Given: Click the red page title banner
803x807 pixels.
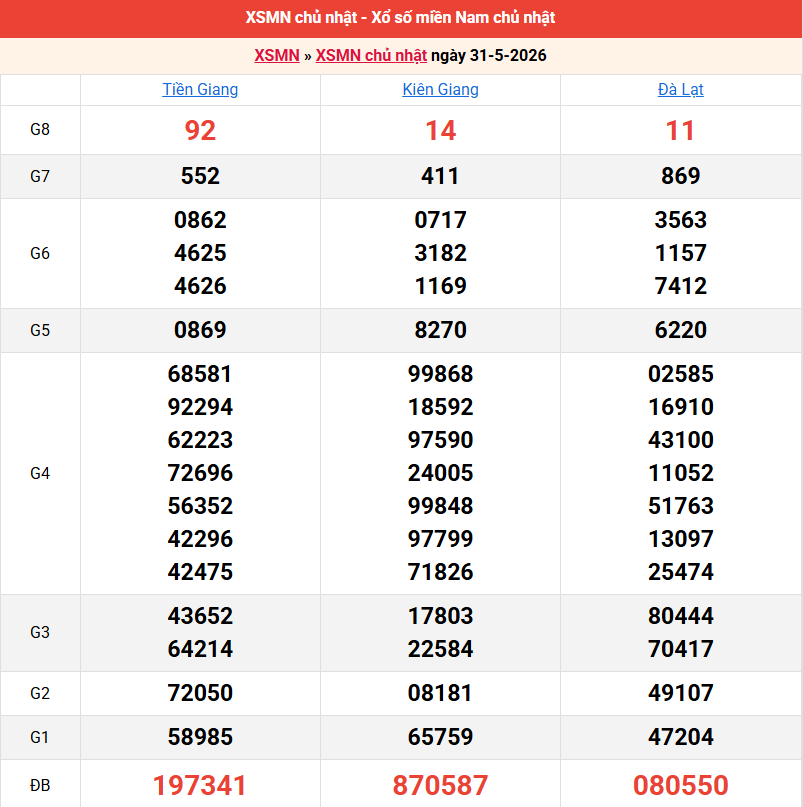Looking at the screenshot, I should pos(401,18).
